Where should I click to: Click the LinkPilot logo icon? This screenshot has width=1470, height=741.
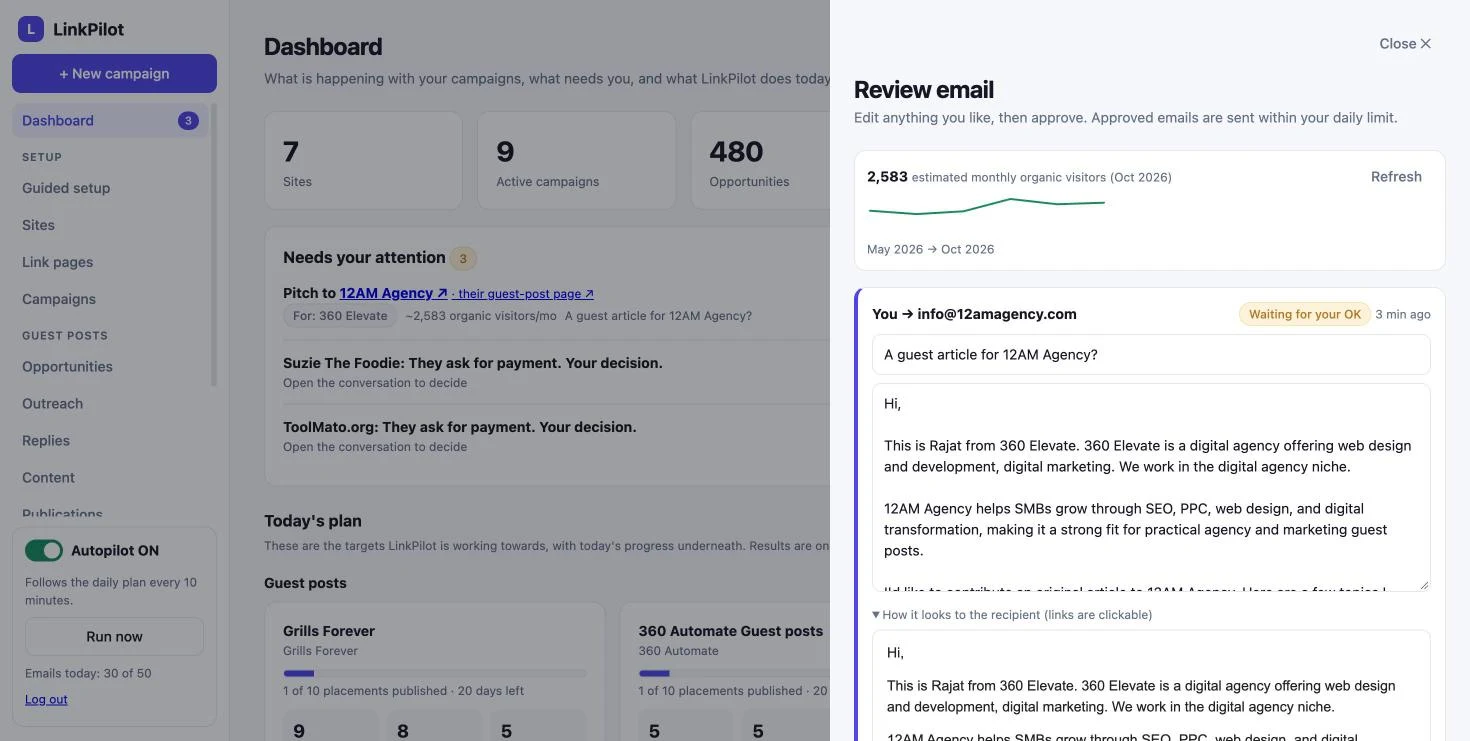[x=31, y=29]
